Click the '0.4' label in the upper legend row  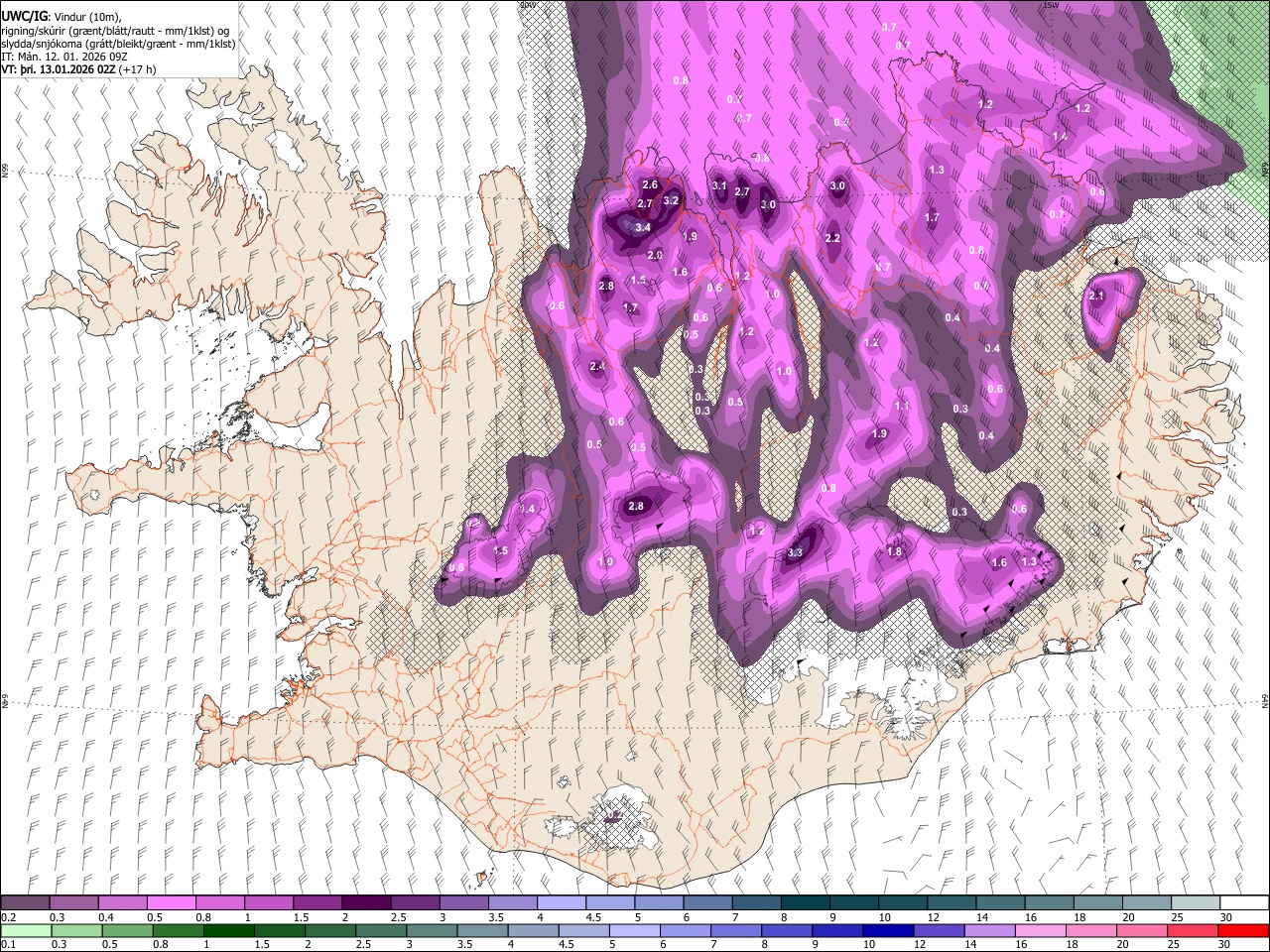(x=106, y=917)
